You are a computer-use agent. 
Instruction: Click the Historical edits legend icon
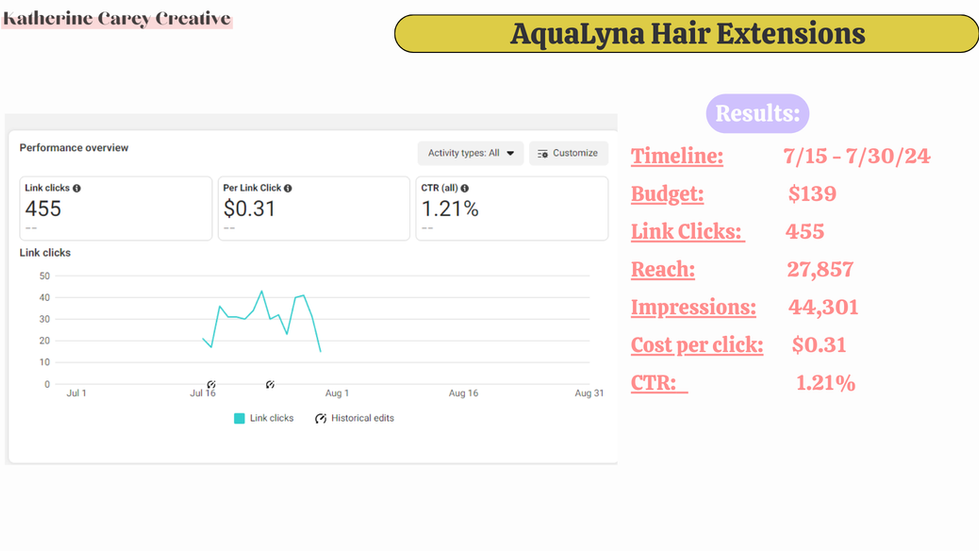coord(321,418)
